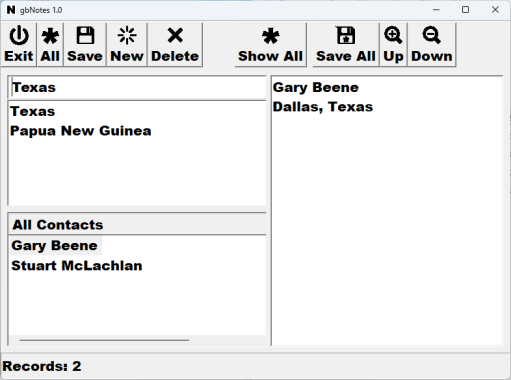Click the Records: 2 status bar

(x=42, y=366)
